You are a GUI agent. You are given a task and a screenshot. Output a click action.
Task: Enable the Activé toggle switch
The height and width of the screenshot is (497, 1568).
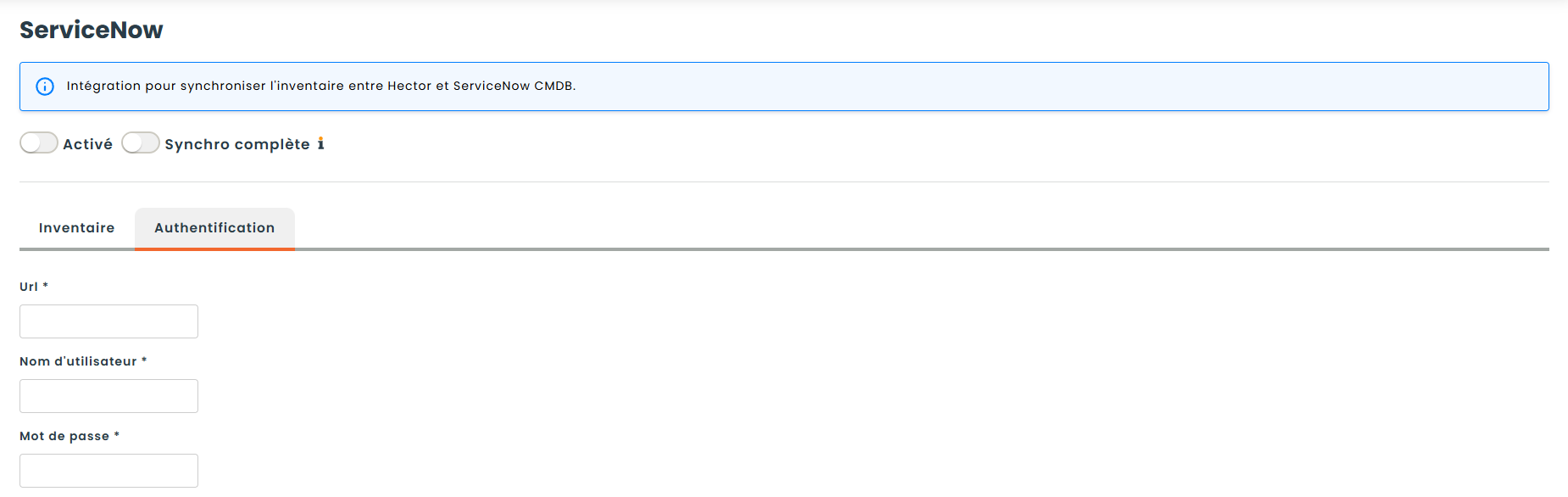tap(39, 143)
